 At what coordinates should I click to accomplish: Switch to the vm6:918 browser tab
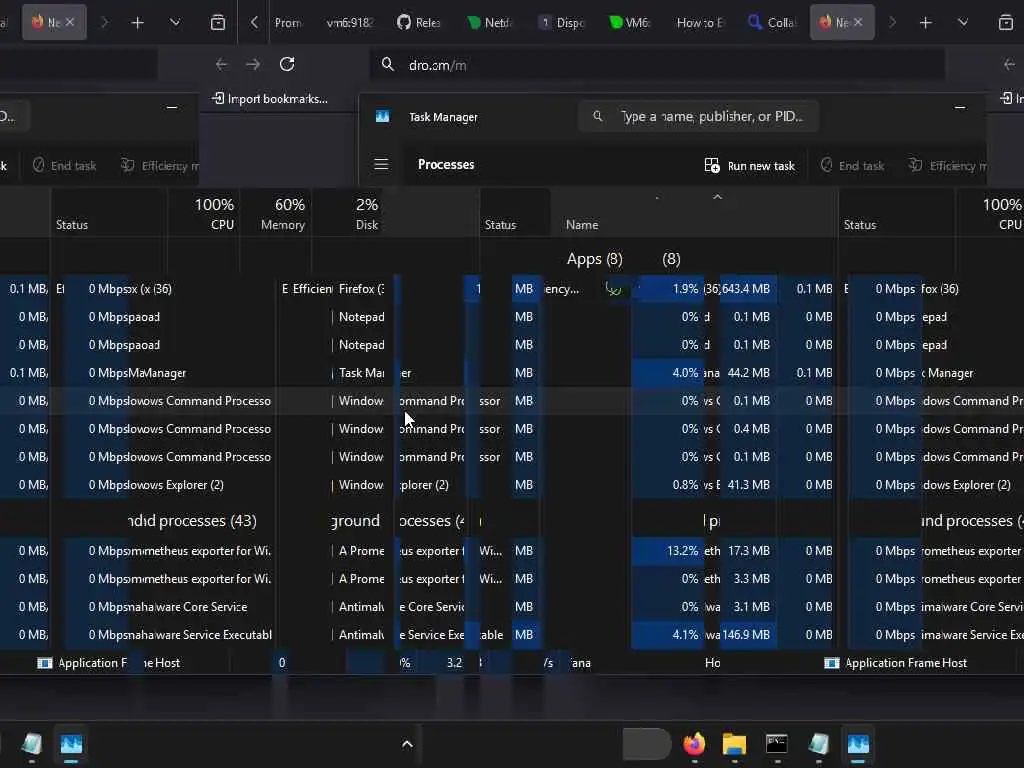[x=349, y=23]
